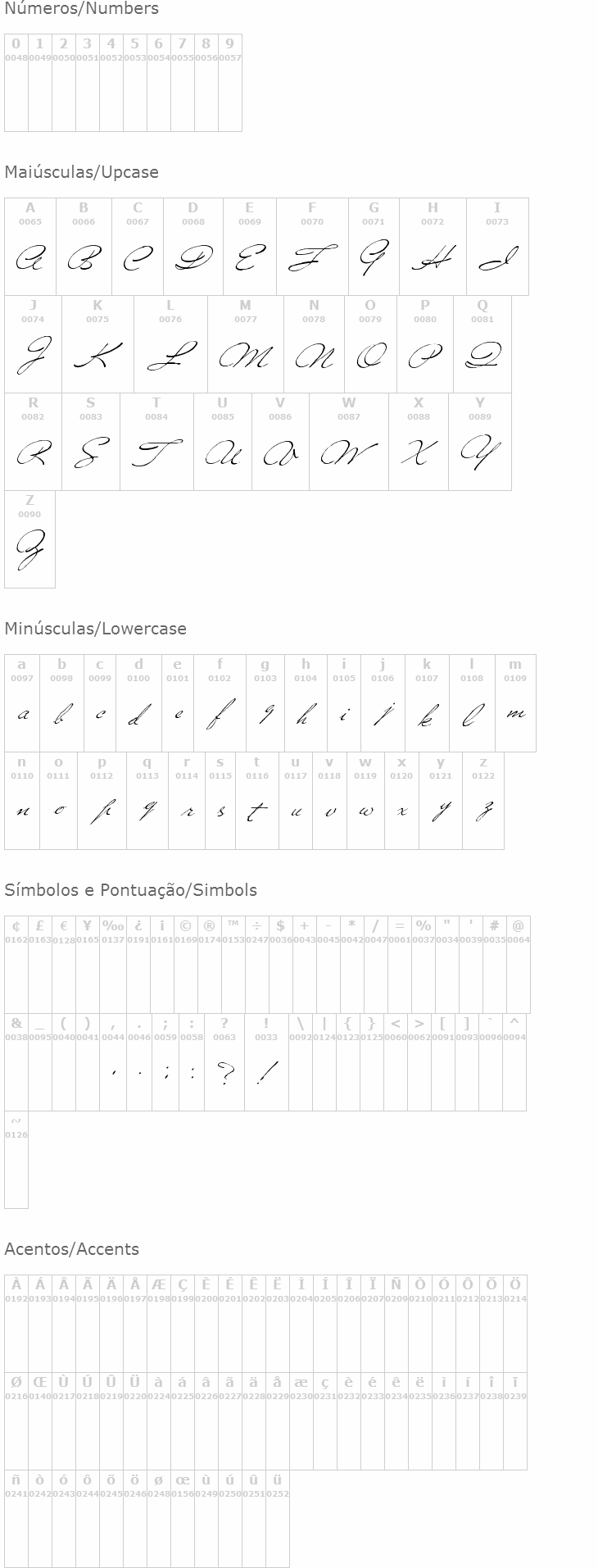598x1568 pixels.
Task: Click the Minúsculas/Lowercase section heading
Action: 96,629
